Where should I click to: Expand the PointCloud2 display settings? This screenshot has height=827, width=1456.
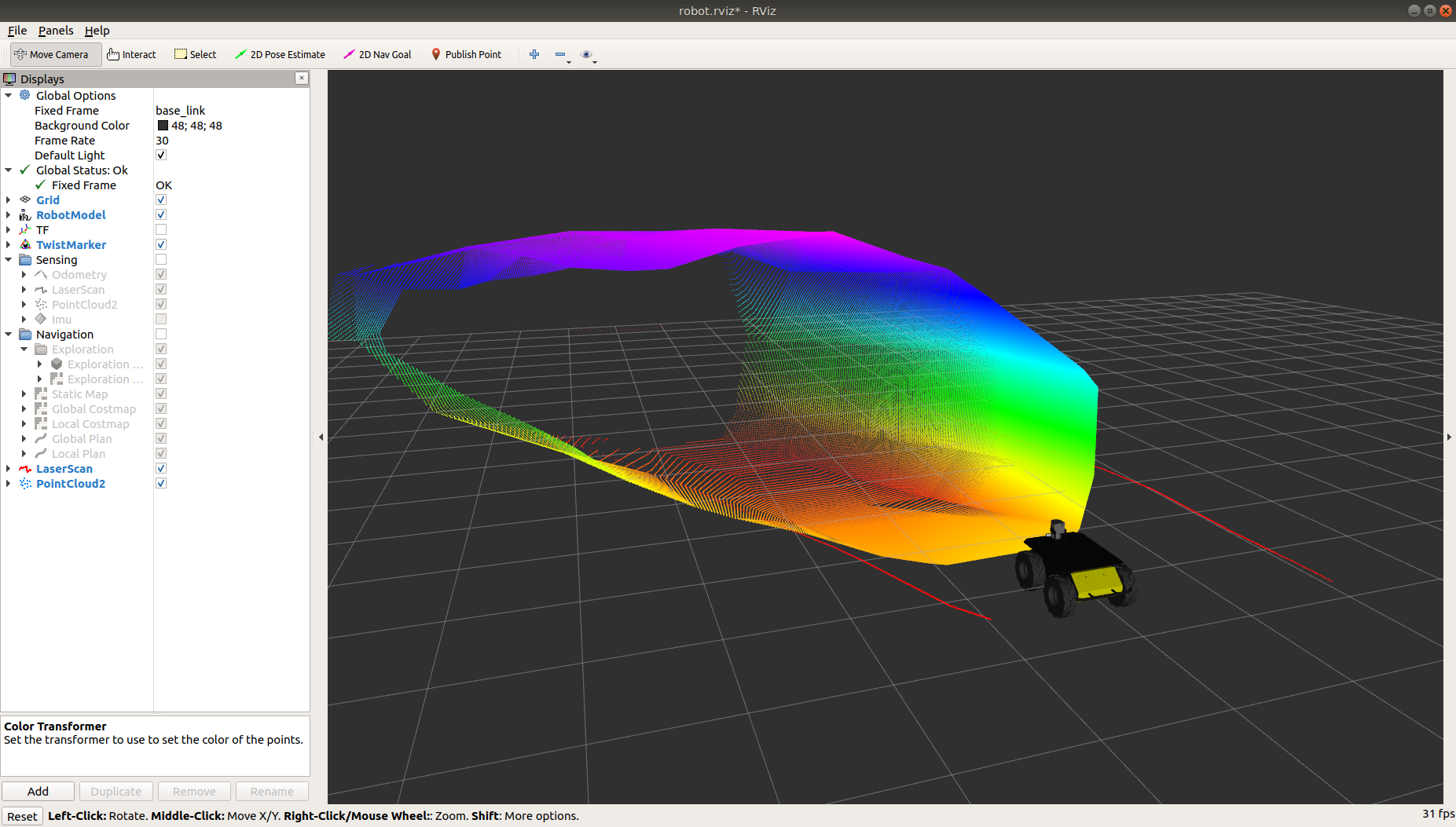[9, 484]
